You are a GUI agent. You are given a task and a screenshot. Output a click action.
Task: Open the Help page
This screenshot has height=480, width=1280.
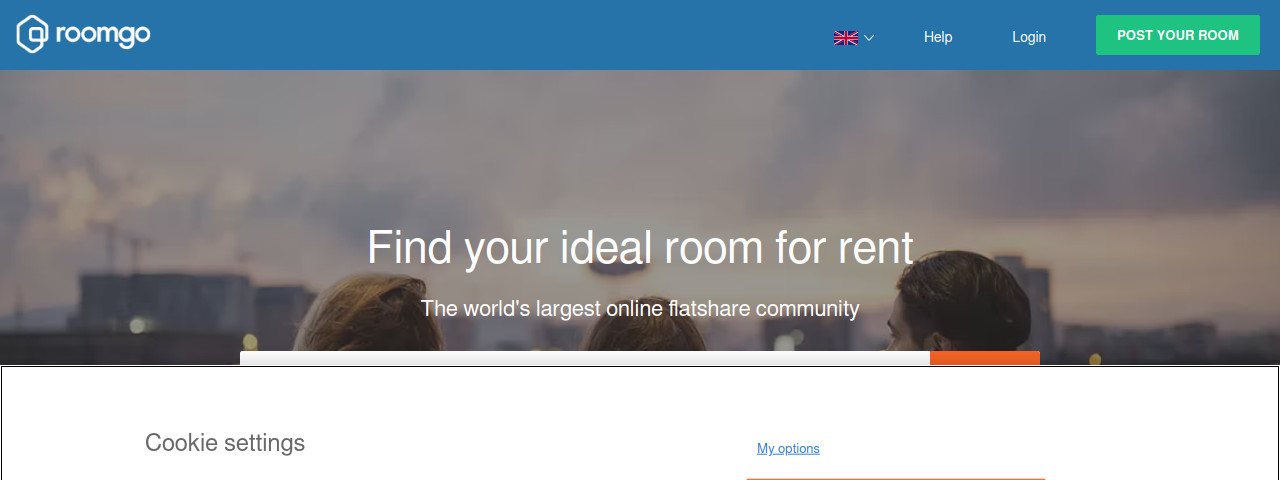point(938,37)
